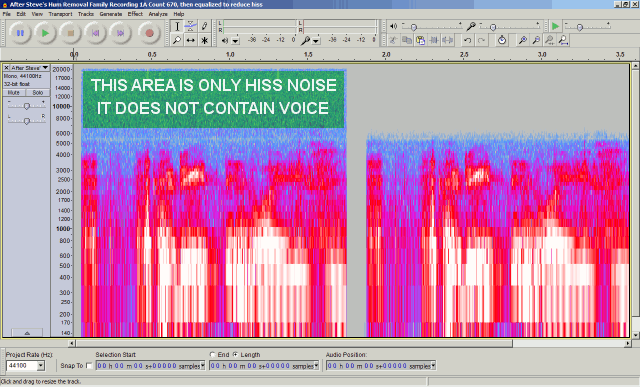This screenshot has width=640, height=387.
Task: Open Selection Start time format dropdown
Action: click(x=202, y=366)
